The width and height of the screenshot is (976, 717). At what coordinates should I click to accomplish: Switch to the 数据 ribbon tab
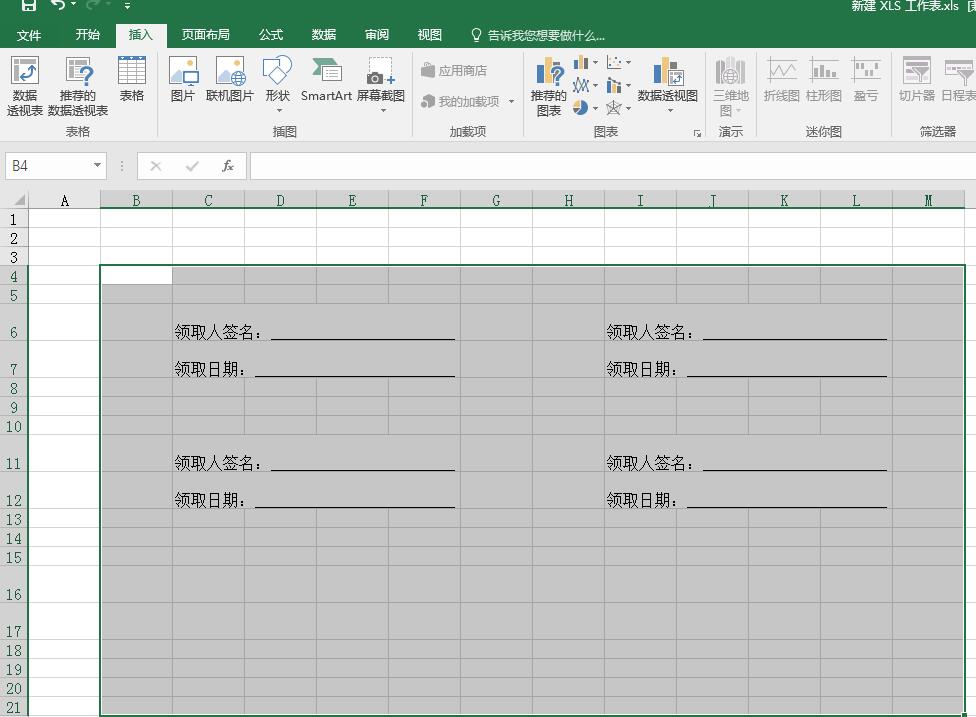click(323, 34)
